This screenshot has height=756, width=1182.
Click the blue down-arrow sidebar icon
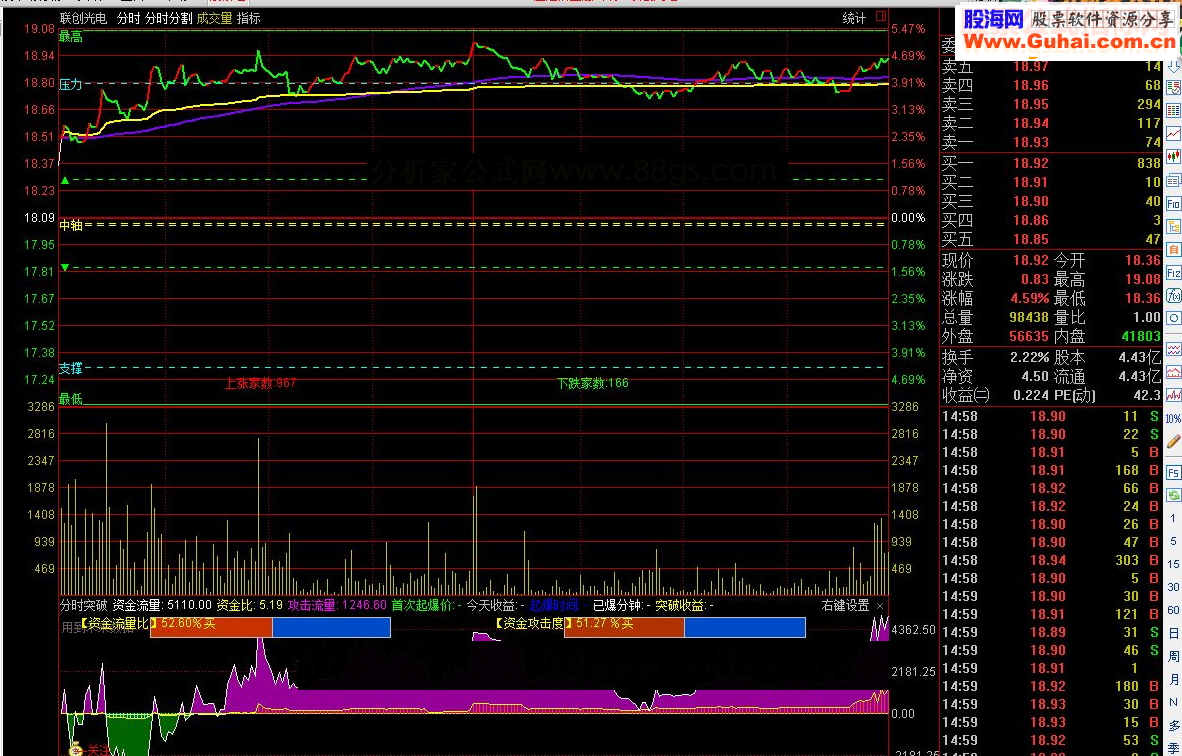(x=1173, y=66)
